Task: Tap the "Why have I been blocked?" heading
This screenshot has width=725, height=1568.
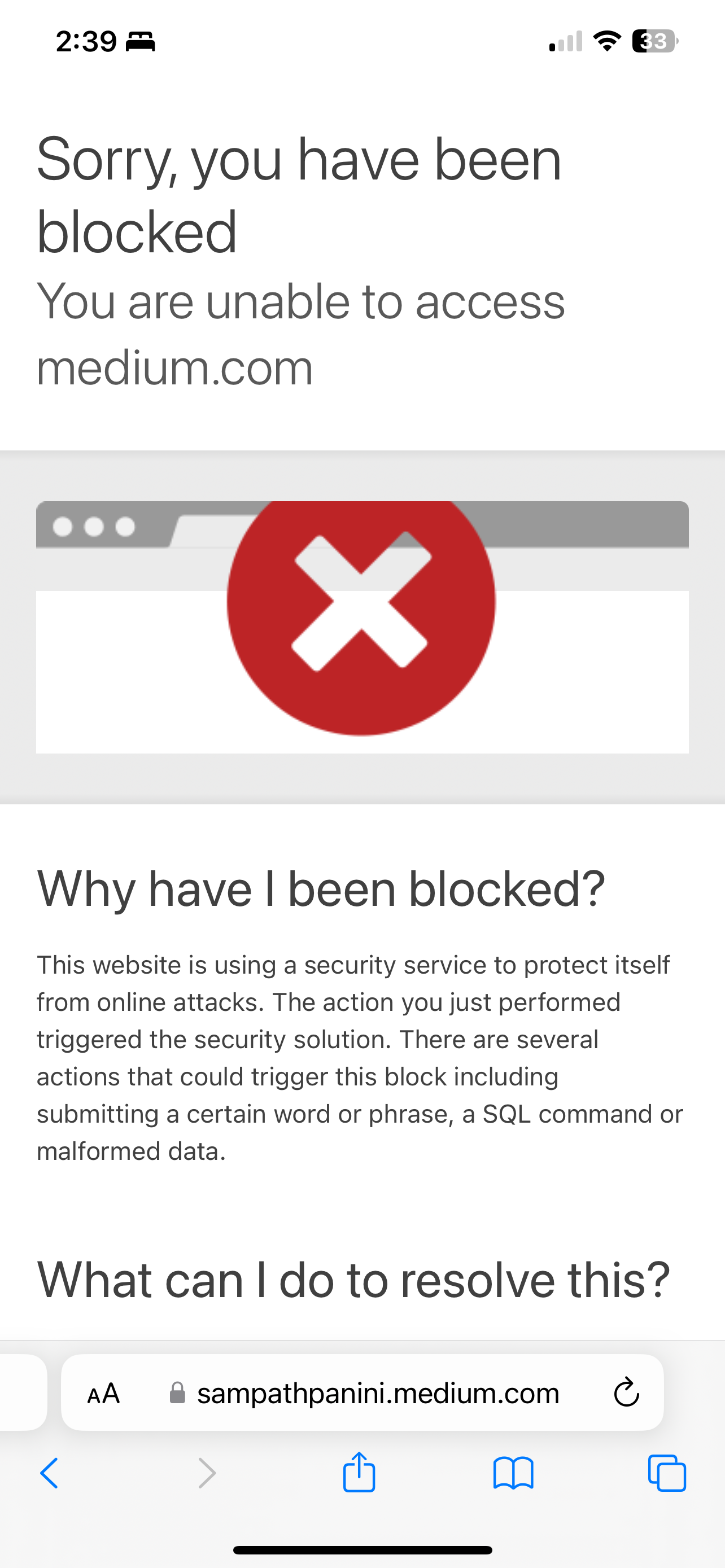Action: tap(321, 888)
